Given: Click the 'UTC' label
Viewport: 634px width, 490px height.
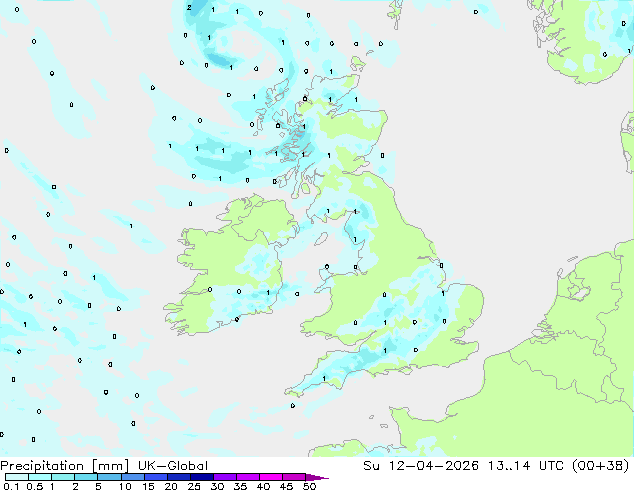Looking at the screenshot, I should pos(551,466).
